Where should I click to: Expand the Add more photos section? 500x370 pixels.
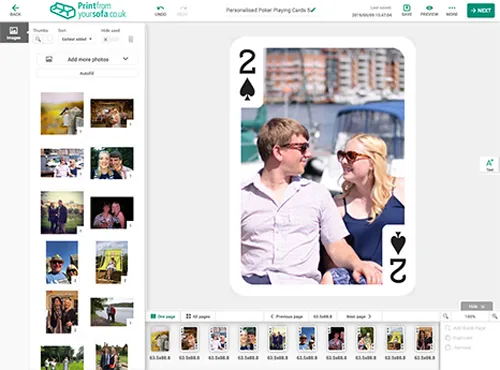coord(87,59)
